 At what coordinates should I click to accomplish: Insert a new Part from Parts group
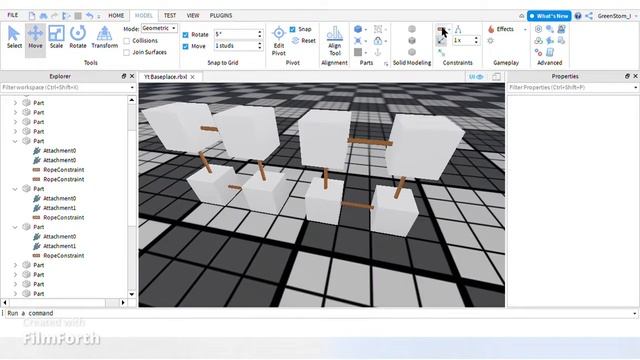pos(358,29)
